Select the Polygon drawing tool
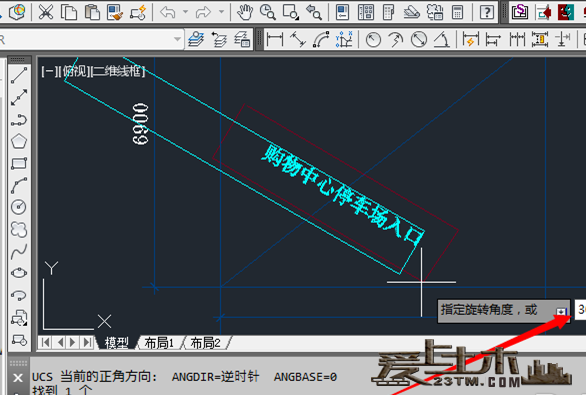Screen dimensions: 586x395 pyautogui.click(x=19, y=141)
